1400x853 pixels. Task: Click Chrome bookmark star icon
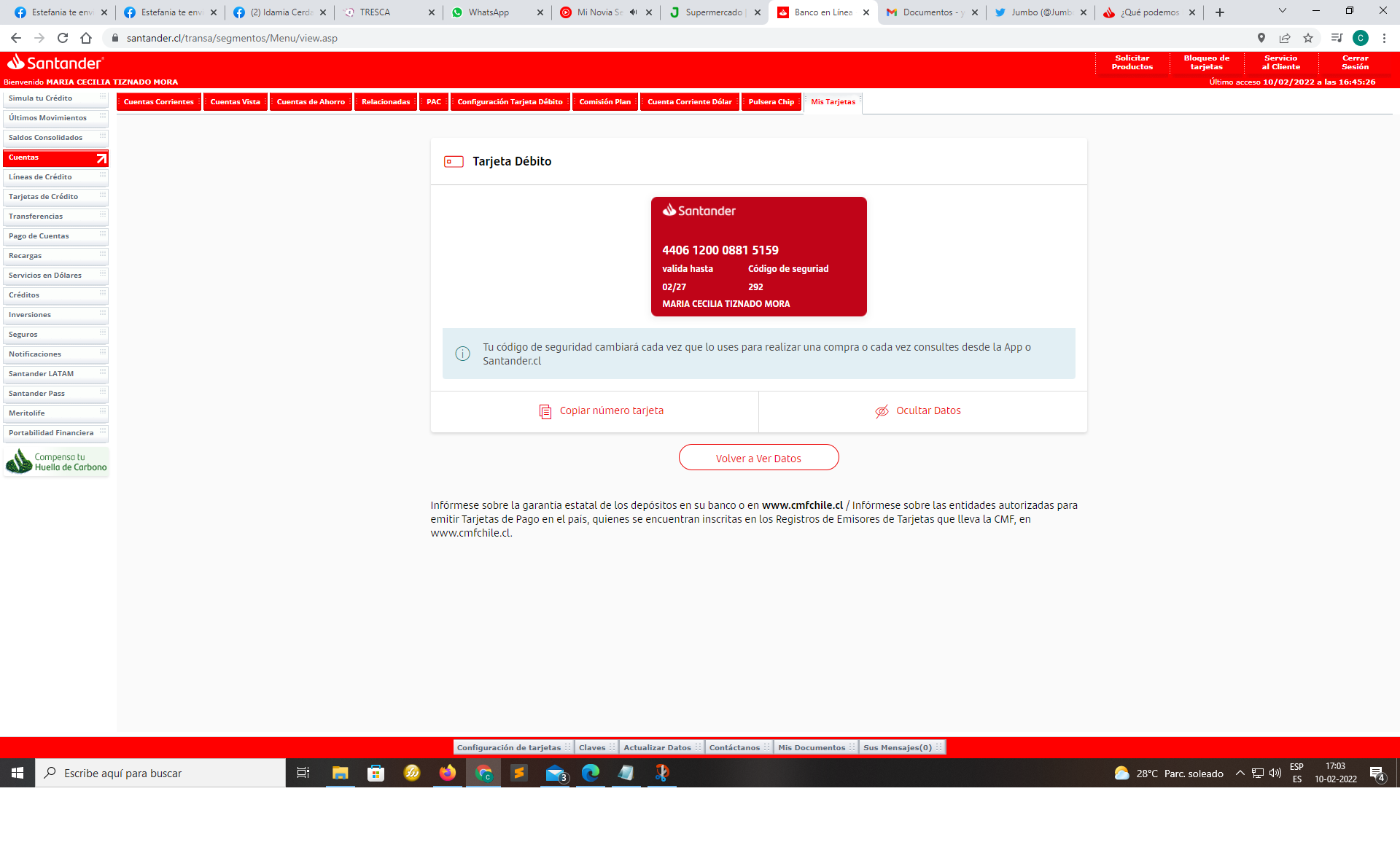coord(1308,38)
